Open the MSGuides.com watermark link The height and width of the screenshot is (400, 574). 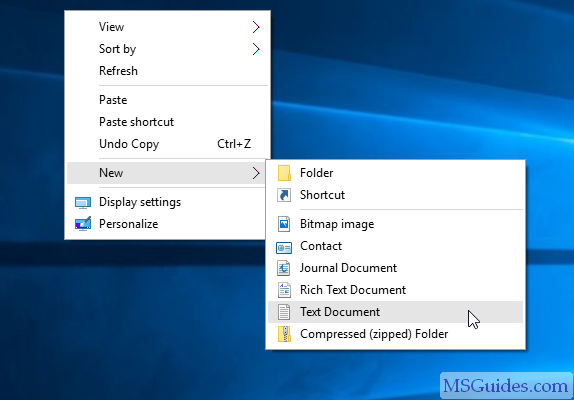[506, 386]
